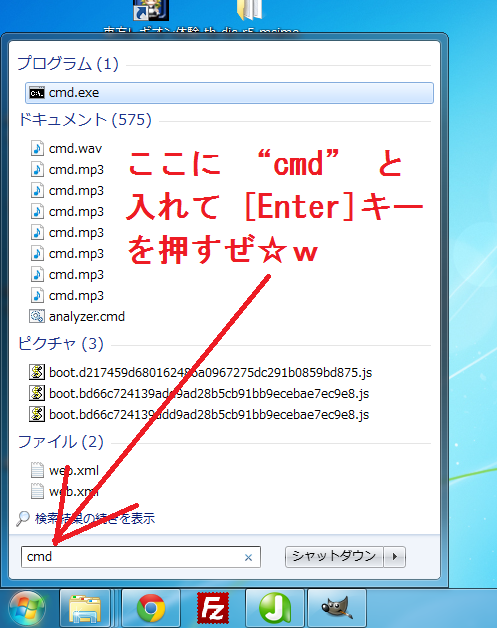This screenshot has width=497, height=628.
Task: Open FileZilla from the taskbar
Action: coord(213,609)
